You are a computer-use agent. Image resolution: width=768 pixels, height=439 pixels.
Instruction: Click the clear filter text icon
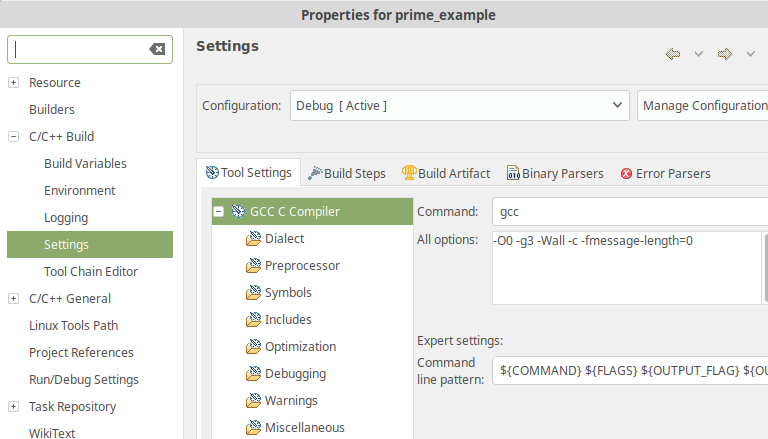click(157, 49)
